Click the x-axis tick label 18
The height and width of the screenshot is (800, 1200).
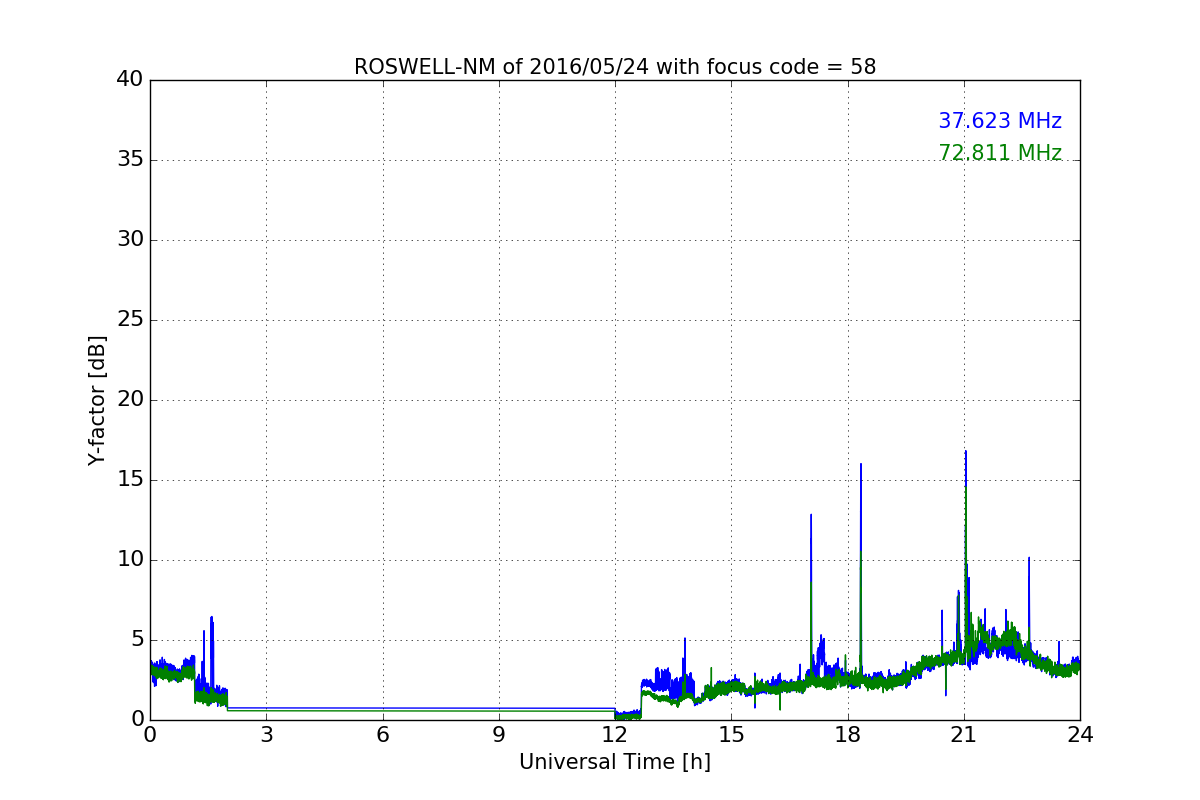click(848, 735)
